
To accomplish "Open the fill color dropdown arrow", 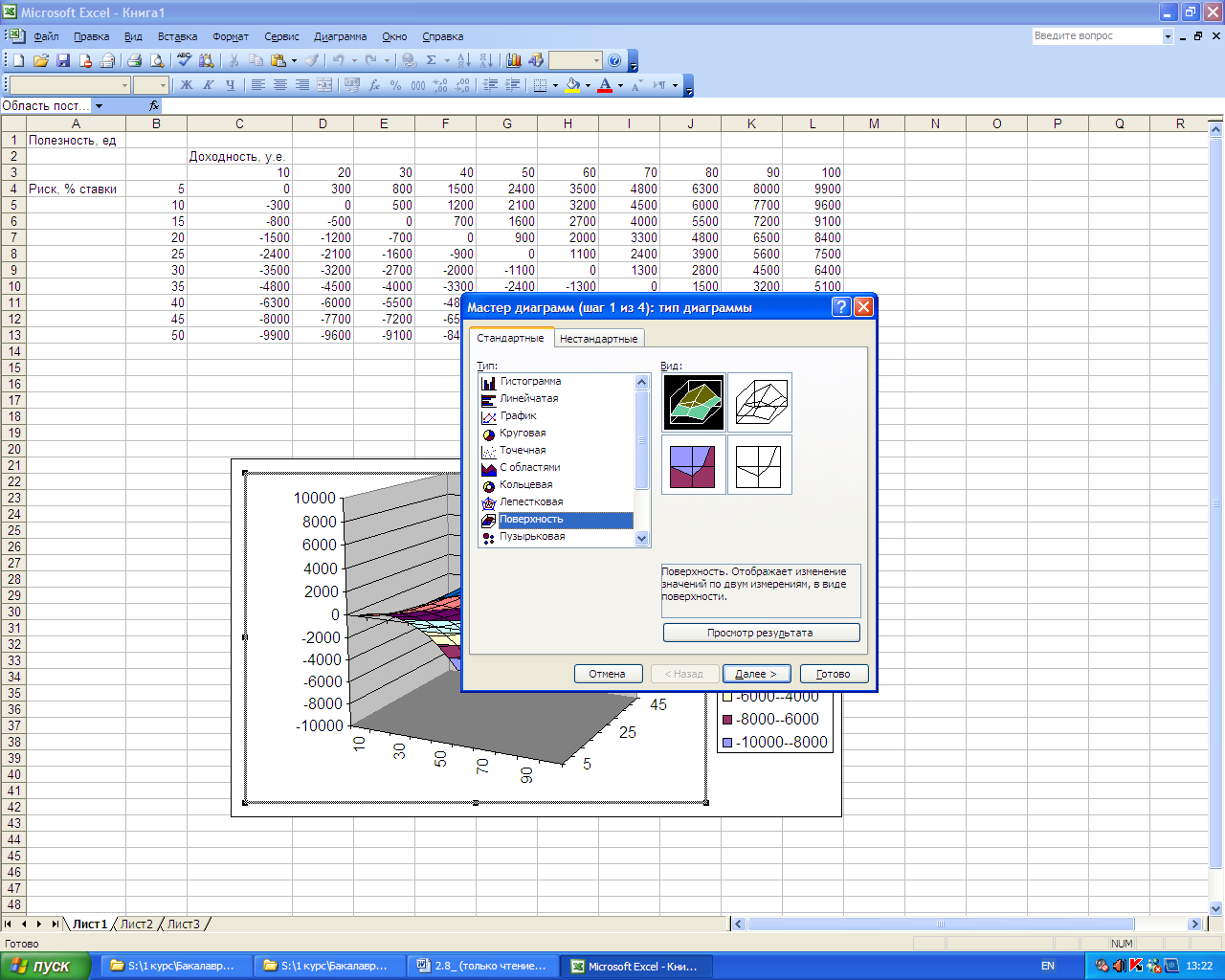I will tap(588, 85).
